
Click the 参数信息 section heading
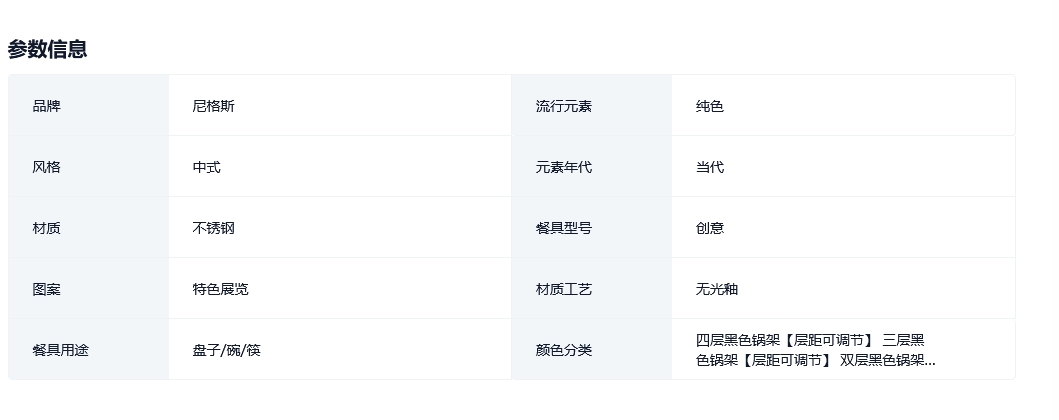pyautogui.click(x=47, y=49)
